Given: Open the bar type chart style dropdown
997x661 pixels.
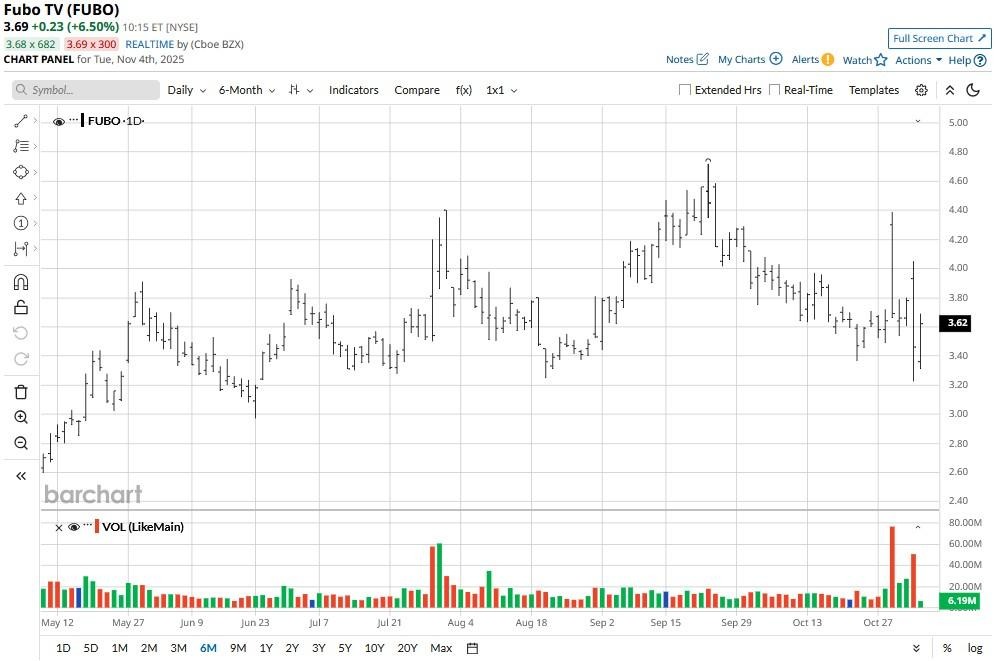Looking at the screenshot, I should pyautogui.click(x=301, y=90).
